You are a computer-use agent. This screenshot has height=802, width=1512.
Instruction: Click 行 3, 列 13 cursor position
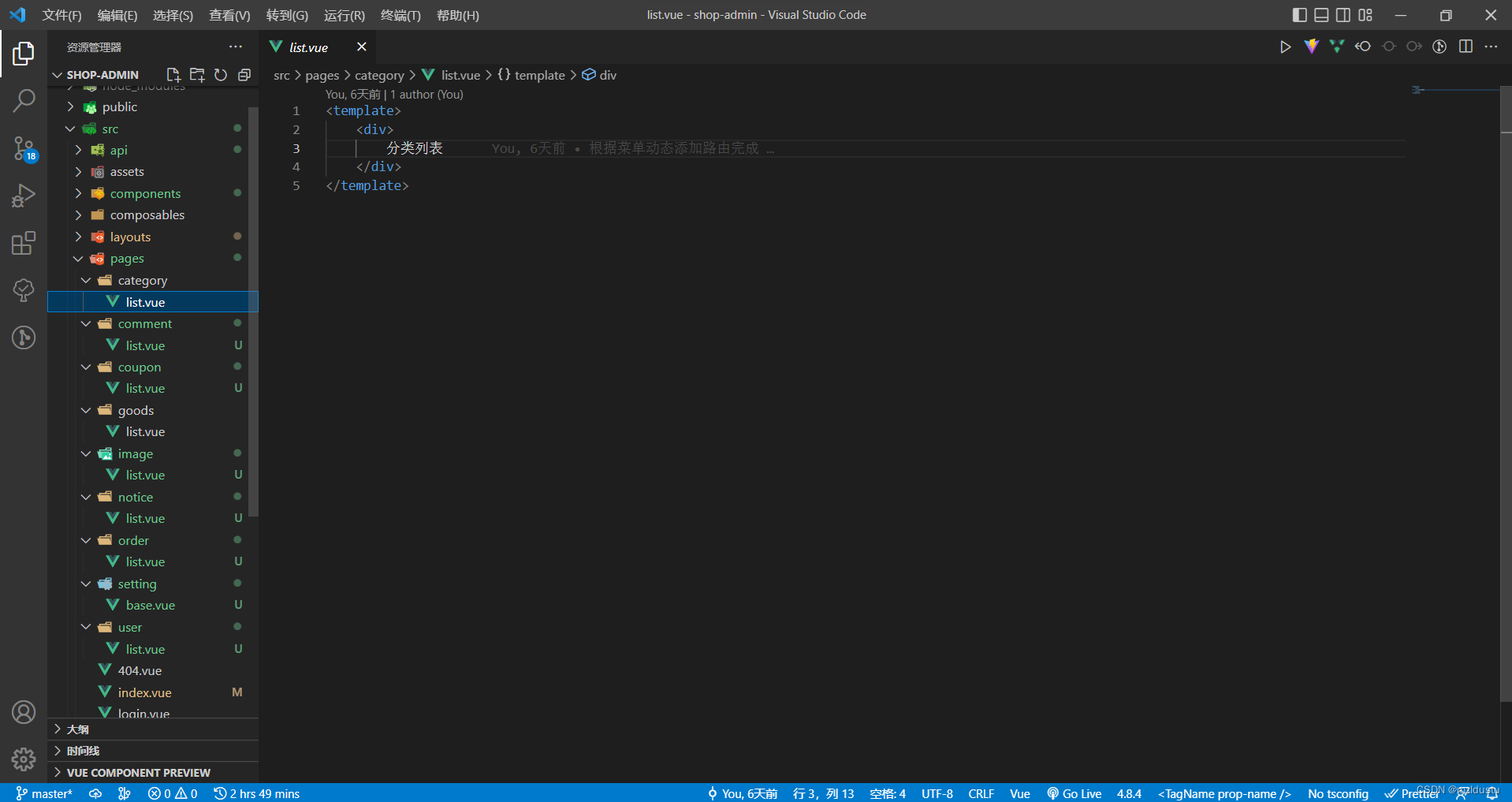823,793
